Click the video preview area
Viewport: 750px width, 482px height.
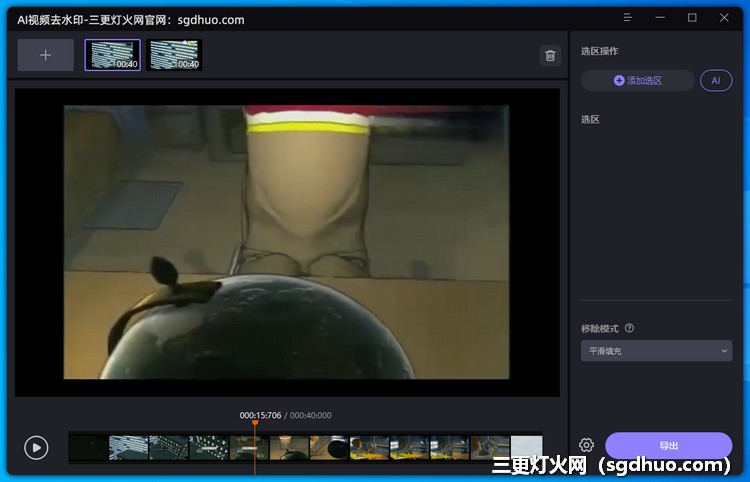(x=287, y=242)
